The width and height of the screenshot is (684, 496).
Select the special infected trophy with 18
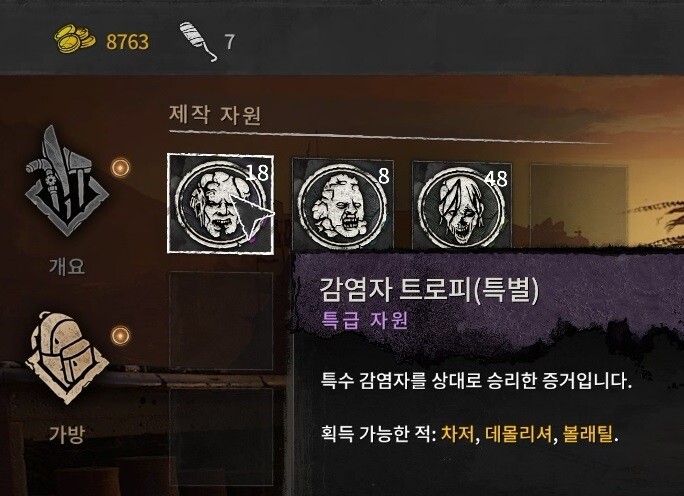point(220,203)
